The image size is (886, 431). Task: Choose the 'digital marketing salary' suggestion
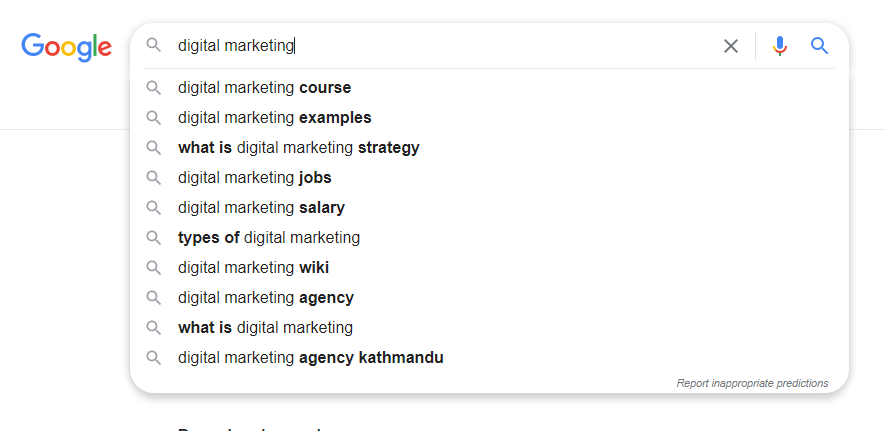(489, 207)
